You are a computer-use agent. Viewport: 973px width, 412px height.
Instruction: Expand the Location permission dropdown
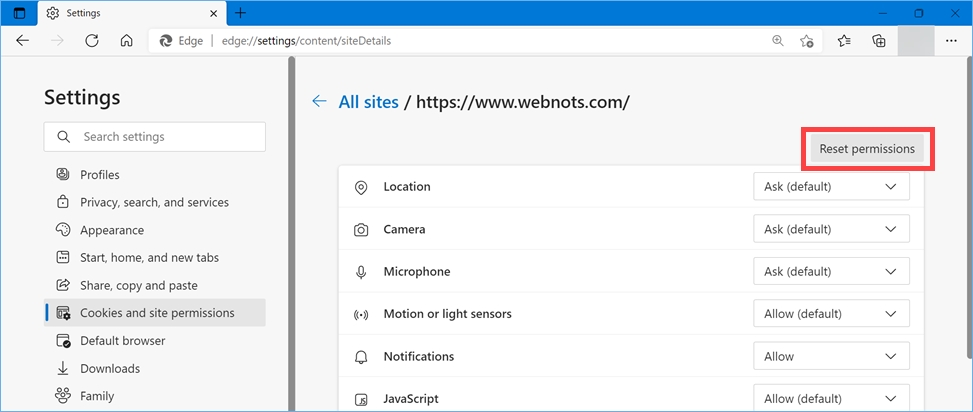tap(831, 187)
